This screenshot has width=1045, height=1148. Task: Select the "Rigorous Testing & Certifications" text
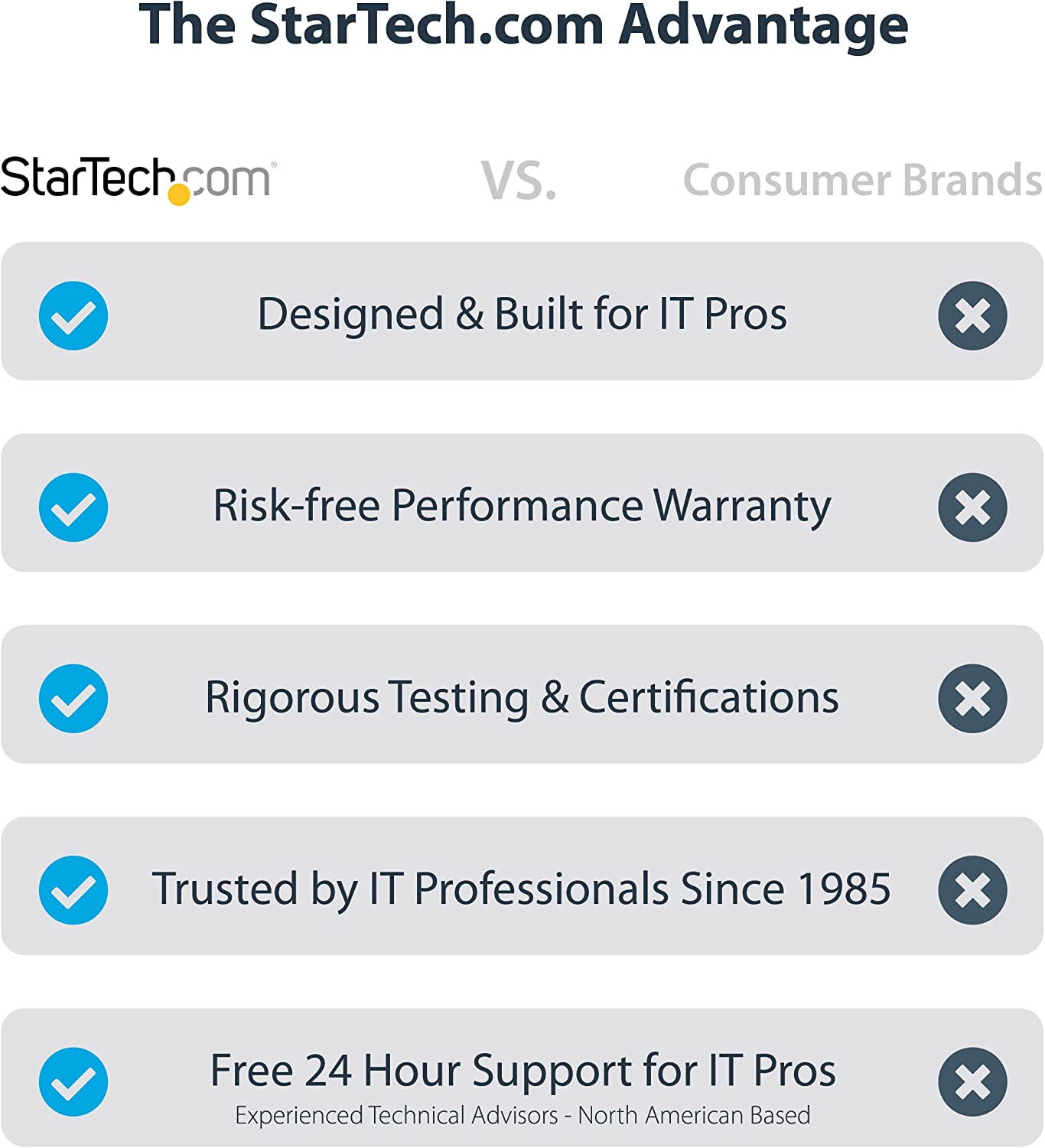(x=522, y=698)
